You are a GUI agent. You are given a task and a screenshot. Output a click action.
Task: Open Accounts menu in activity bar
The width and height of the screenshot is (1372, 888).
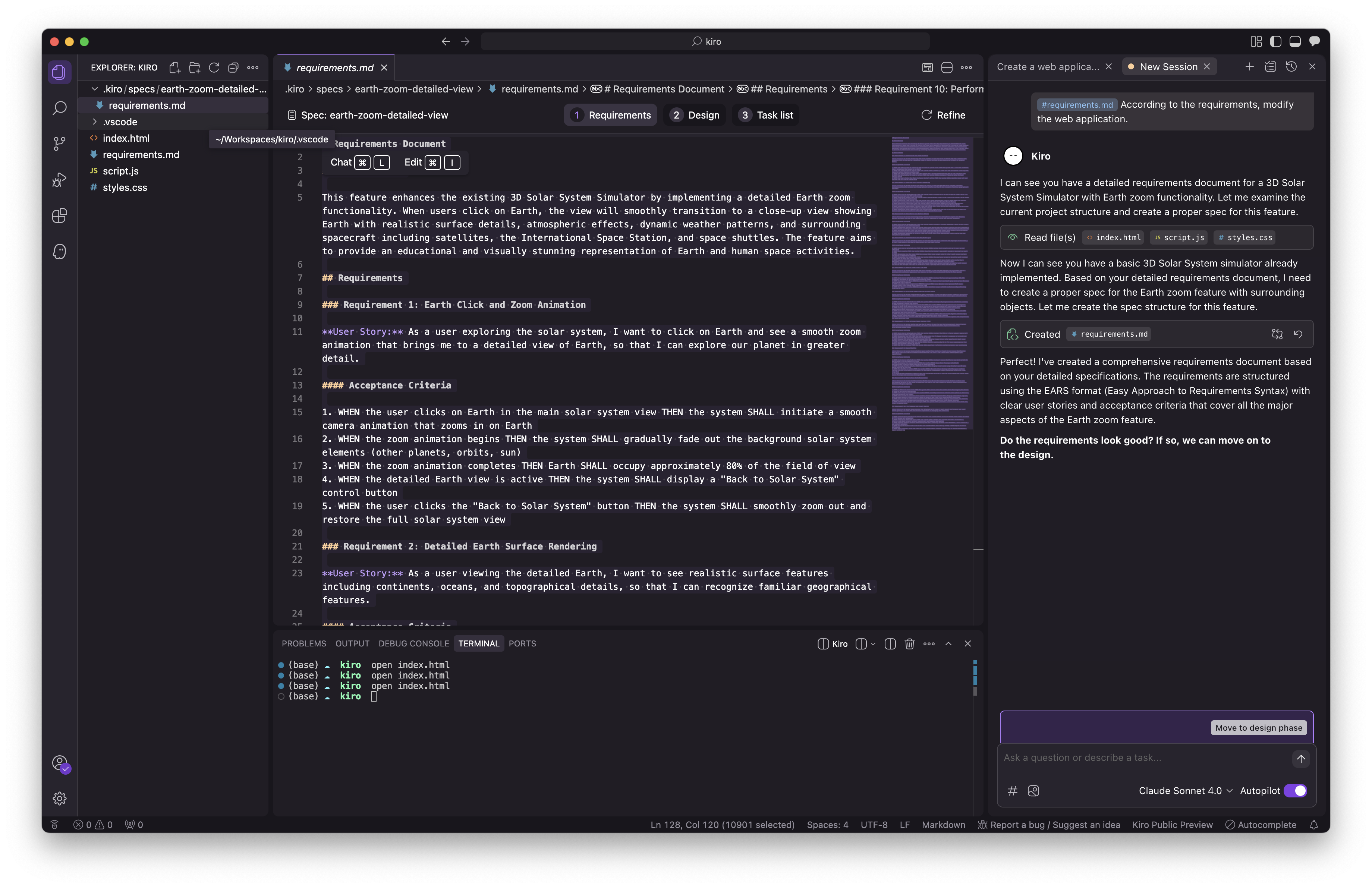(x=59, y=763)
